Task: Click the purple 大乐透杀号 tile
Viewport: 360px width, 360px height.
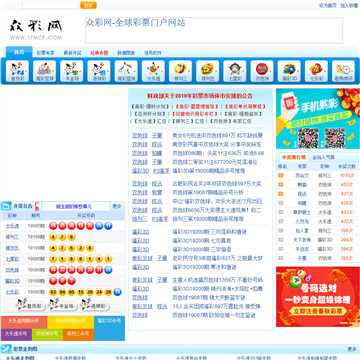Action: tap(16, 334)
